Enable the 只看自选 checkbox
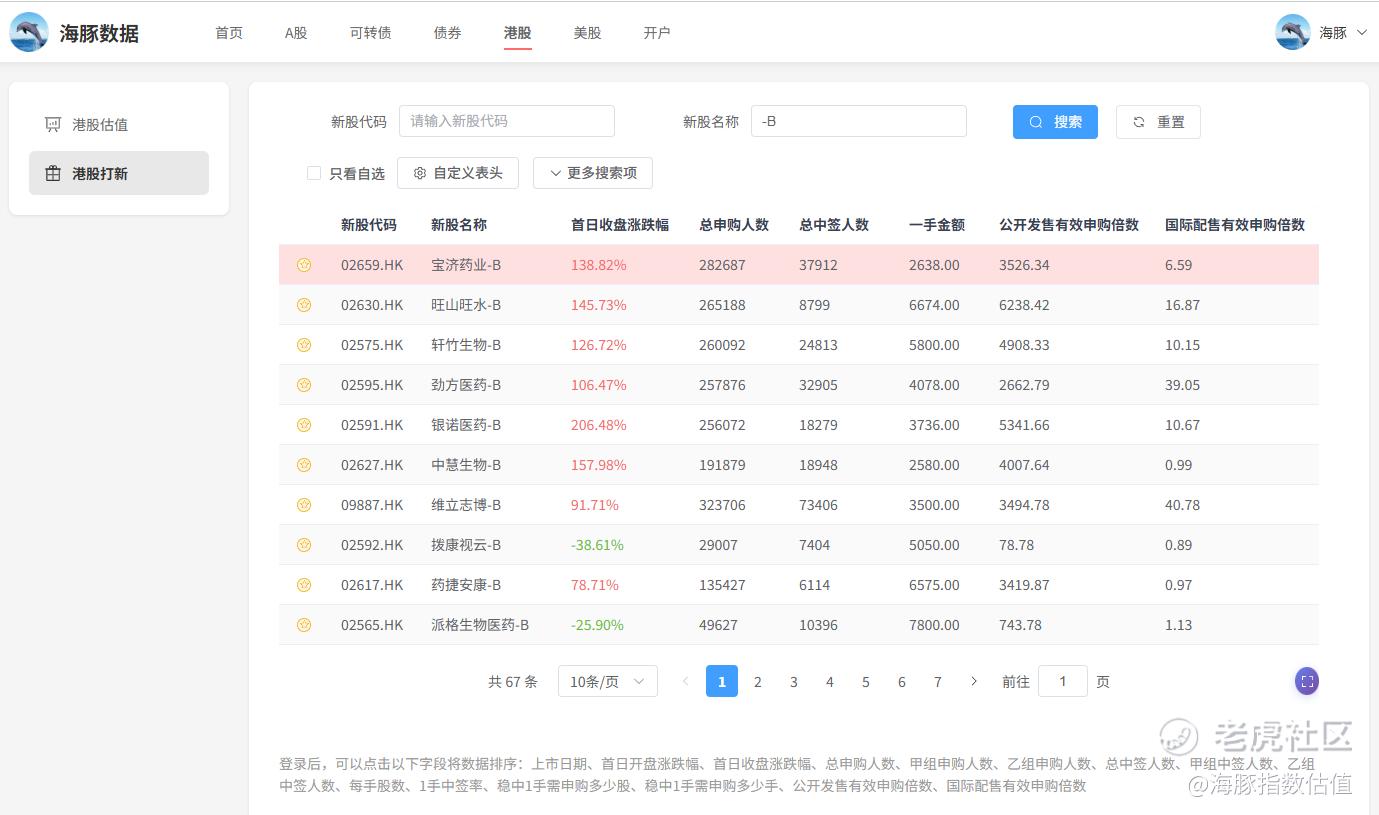The height and width of the screenshot is (815, 1379). (x=314, y=173)
